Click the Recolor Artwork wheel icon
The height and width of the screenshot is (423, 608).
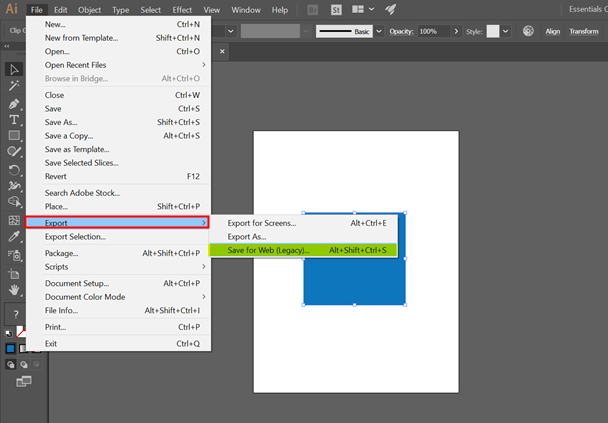tap(528, 31)
